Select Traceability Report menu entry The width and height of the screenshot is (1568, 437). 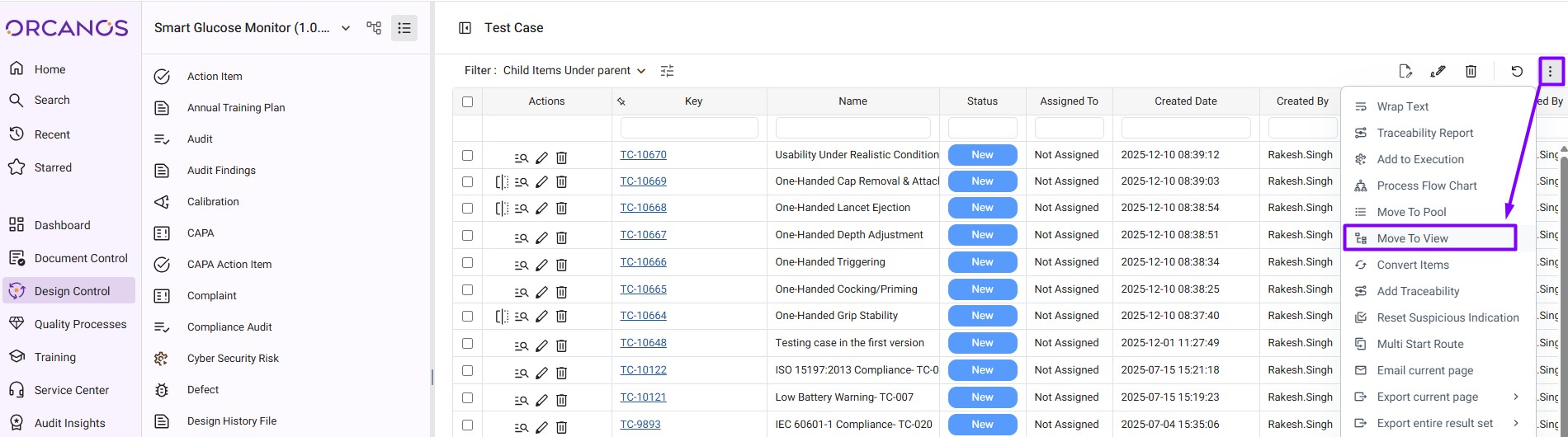(1424, 133)
